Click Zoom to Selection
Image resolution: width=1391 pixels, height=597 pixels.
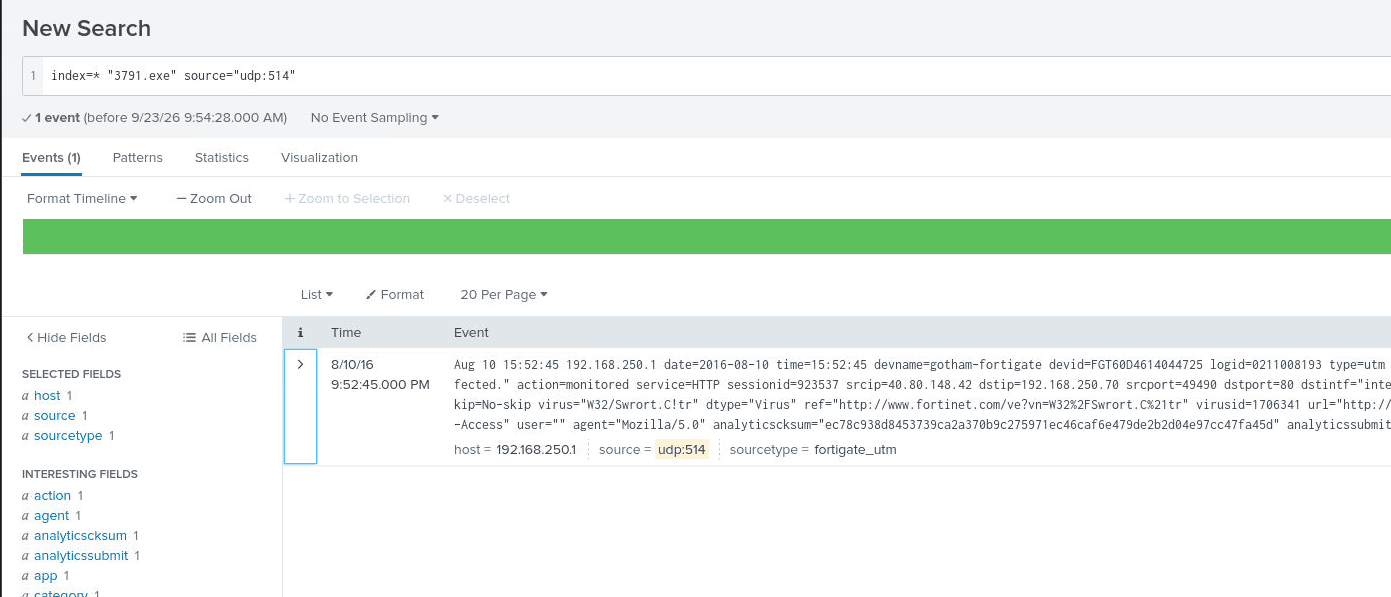(x=347, y=198)
